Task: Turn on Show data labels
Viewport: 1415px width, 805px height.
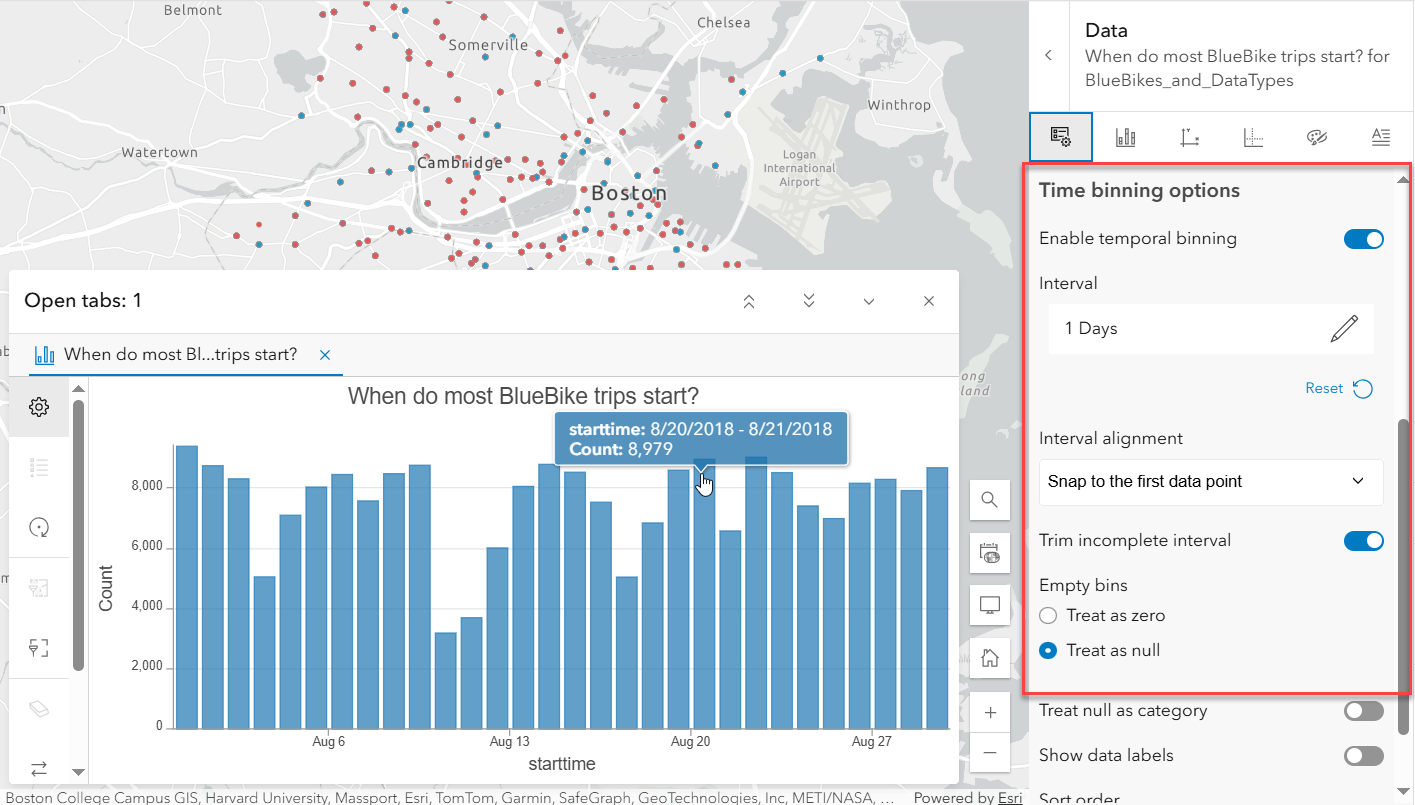Action: pyautogui.click(x=1364, y=756)
